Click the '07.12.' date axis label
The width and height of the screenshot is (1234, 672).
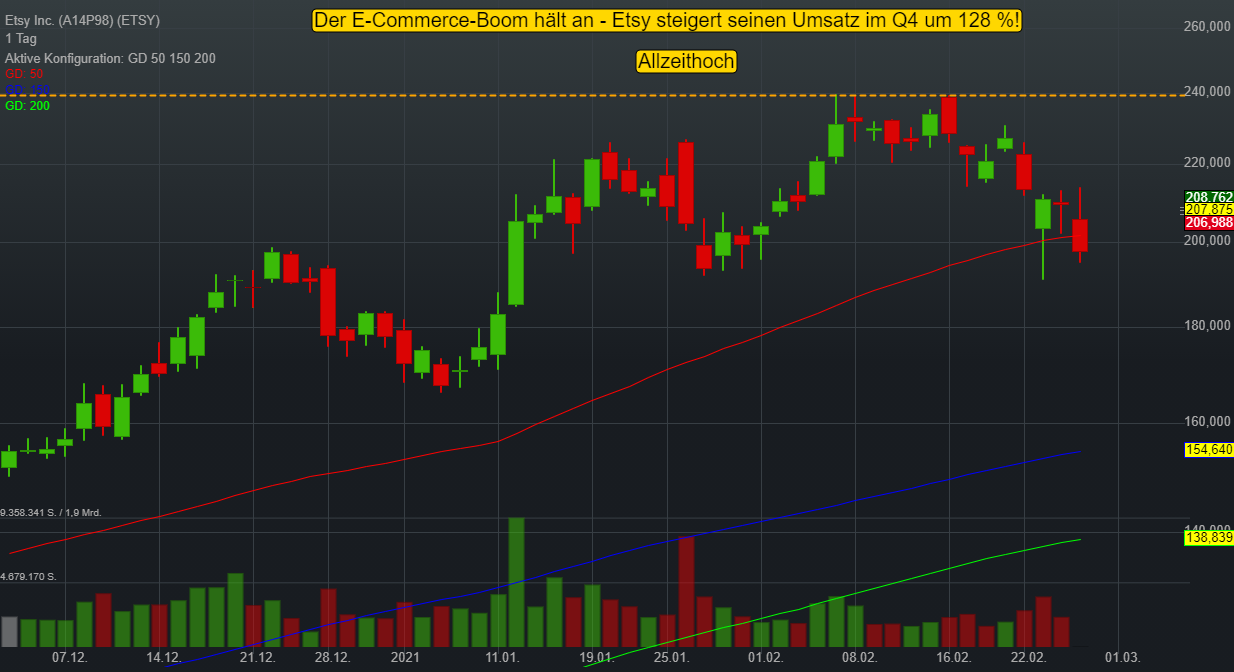70,658
